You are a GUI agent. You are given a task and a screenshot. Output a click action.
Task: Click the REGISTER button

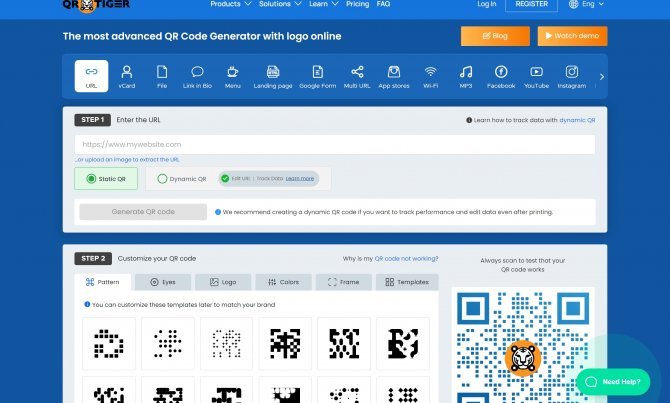coord(531,4)
